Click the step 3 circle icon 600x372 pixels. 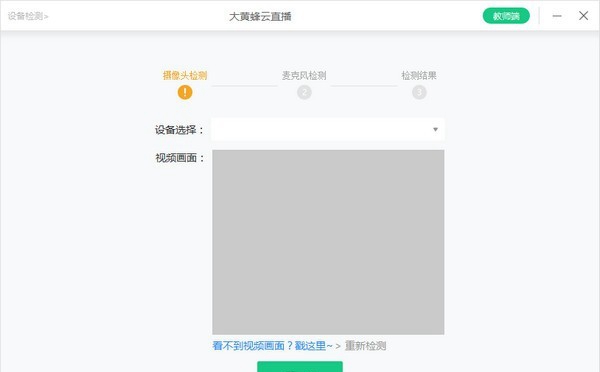pos(419,92)
